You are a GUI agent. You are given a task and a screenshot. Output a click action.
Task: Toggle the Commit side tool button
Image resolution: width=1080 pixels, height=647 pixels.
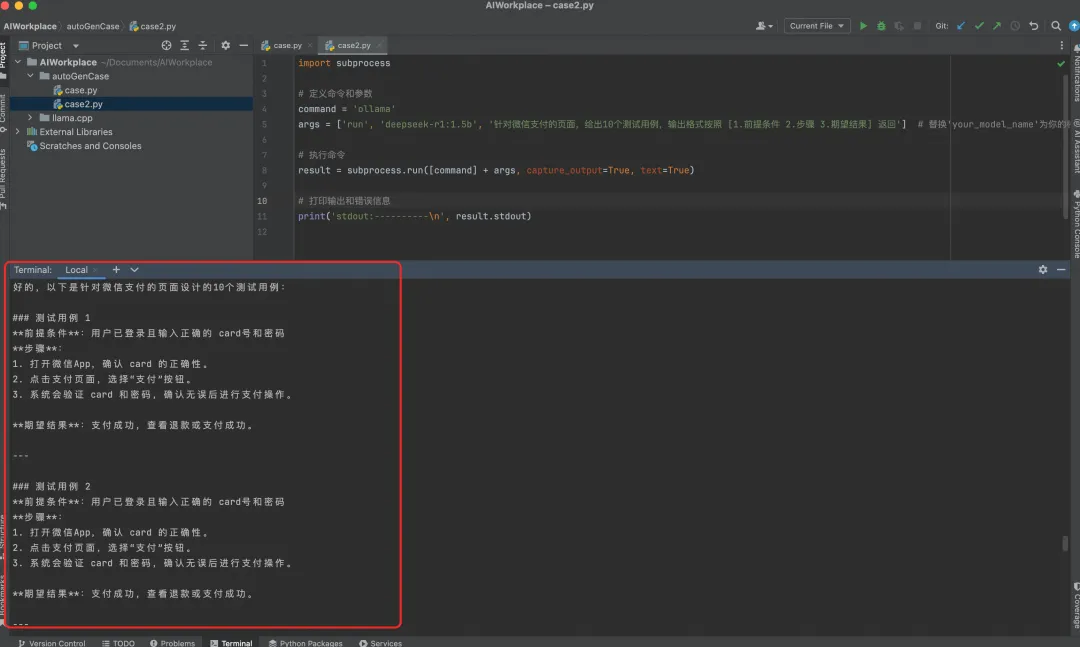tap(4, 112)
